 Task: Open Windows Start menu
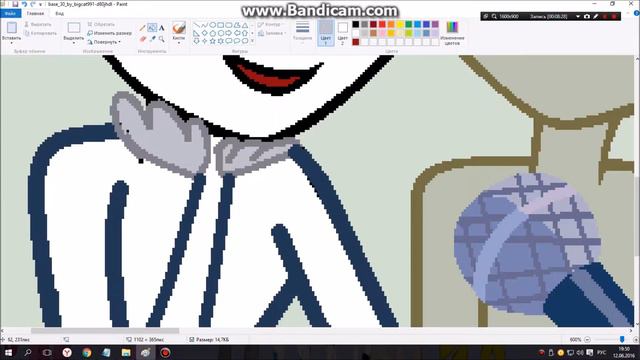(x=8, y=353)
